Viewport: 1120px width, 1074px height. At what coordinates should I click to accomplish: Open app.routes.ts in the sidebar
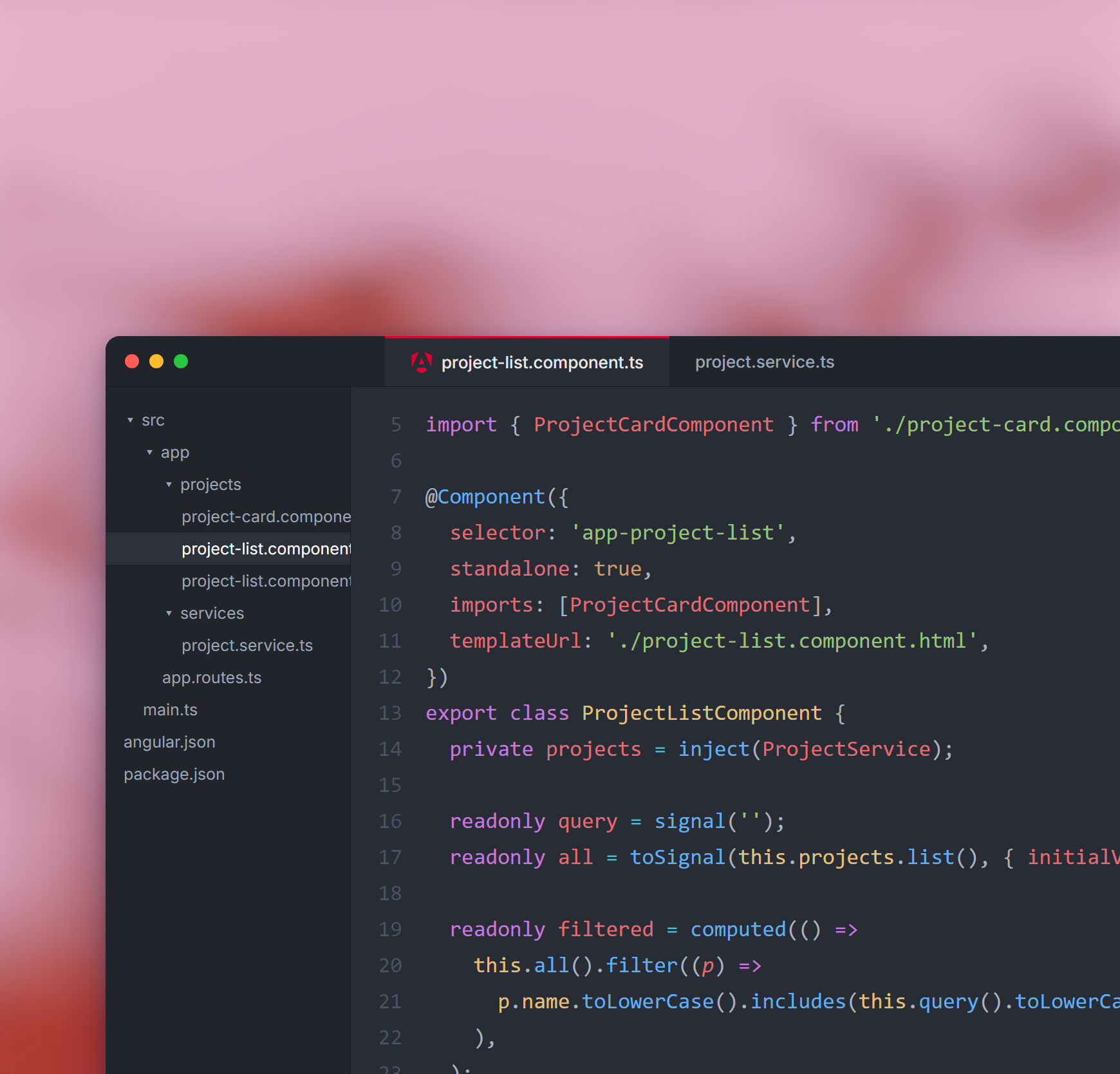pyautogui.click(x=229, y=677)
